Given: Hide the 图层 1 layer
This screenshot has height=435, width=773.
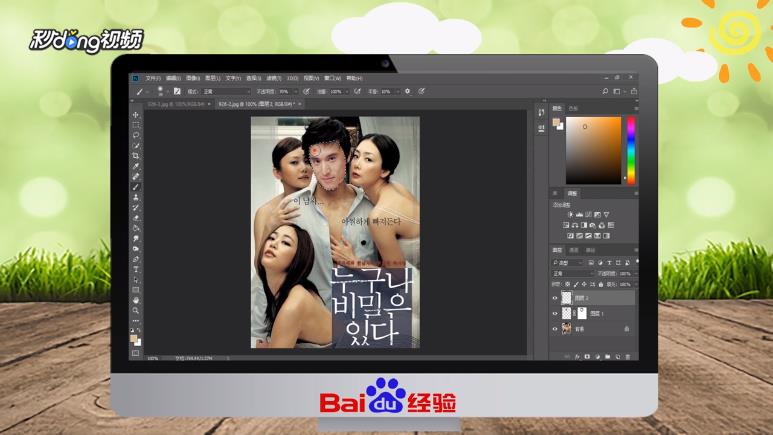Looking at the screenshot, I should point(555,313).
